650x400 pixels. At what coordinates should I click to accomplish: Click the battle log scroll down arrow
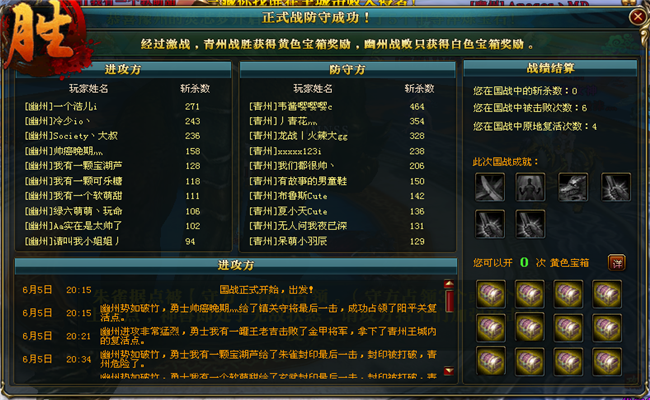pyautogui.click(x=449, y=371)
